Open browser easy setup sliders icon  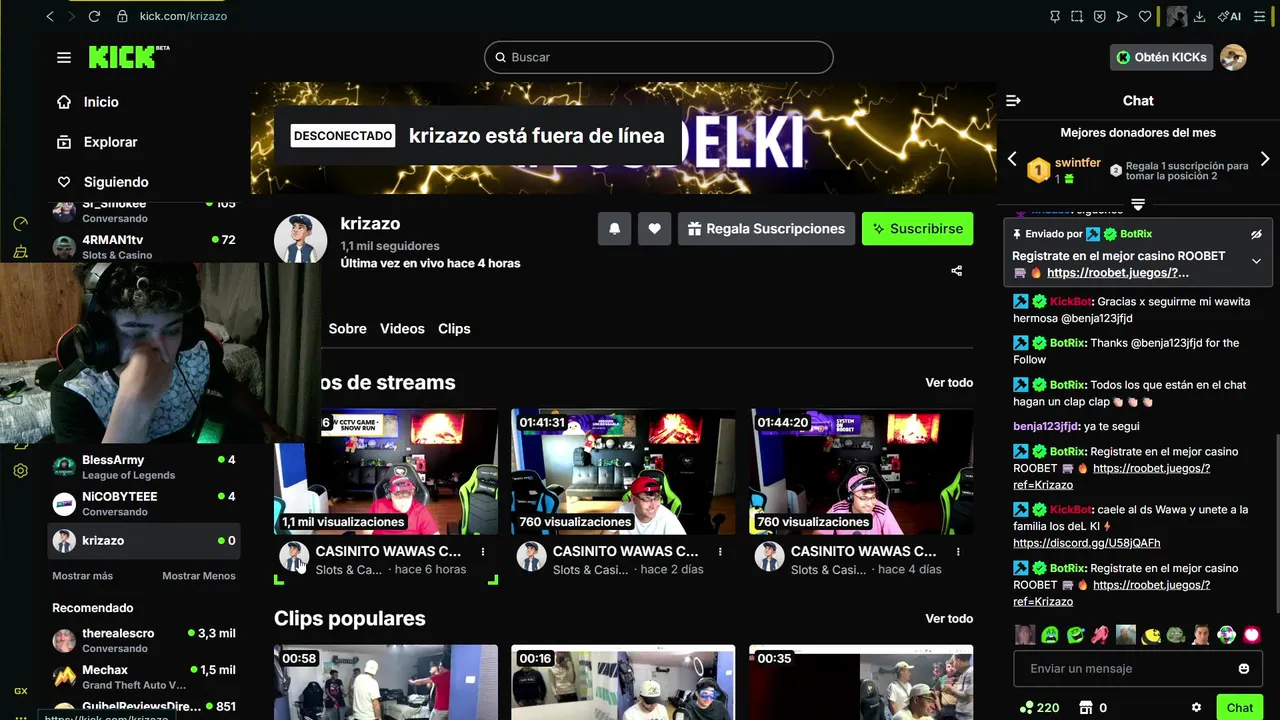coord(1259,16)
